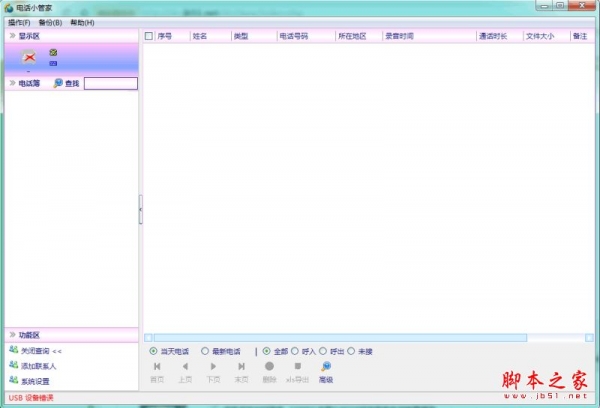Collapse the 电话簿 section chevron
Image resolution: width=600 pixels, height=408 pixels.
(x=11, y=83)
